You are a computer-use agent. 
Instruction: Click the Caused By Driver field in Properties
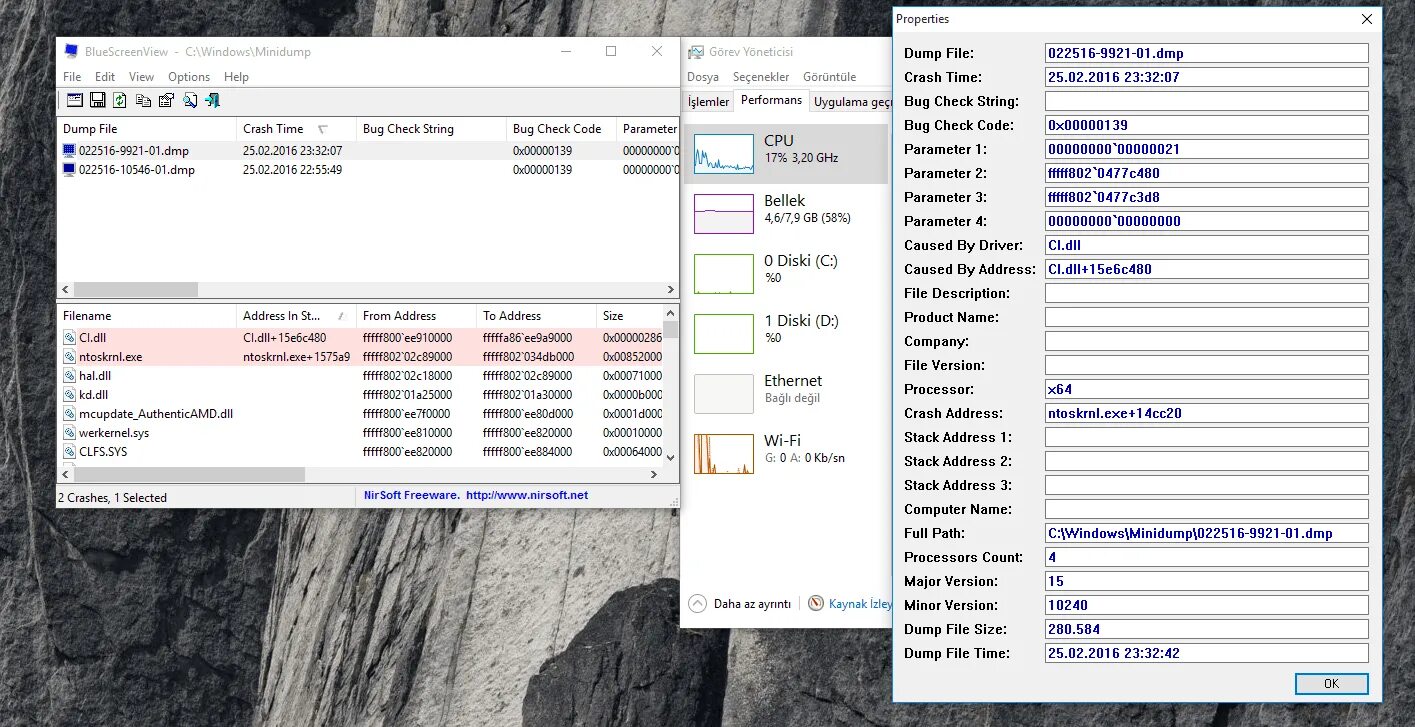[x=1206, y=245]
